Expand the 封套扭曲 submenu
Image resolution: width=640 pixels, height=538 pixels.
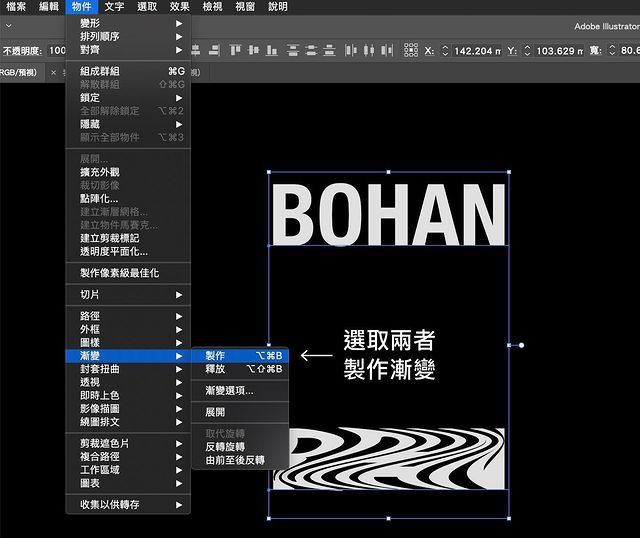pos(128,369)
